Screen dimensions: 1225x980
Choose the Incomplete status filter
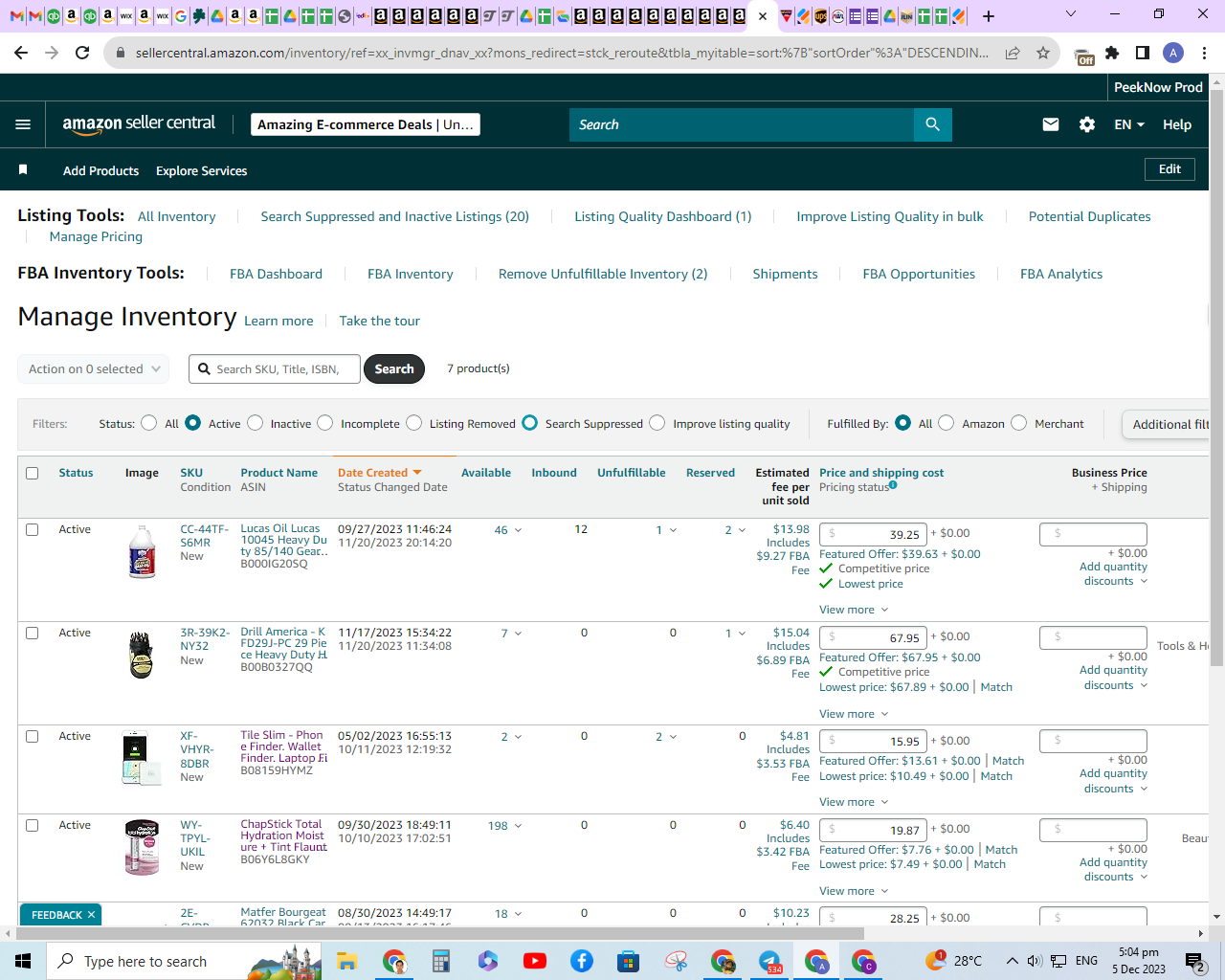325,423
